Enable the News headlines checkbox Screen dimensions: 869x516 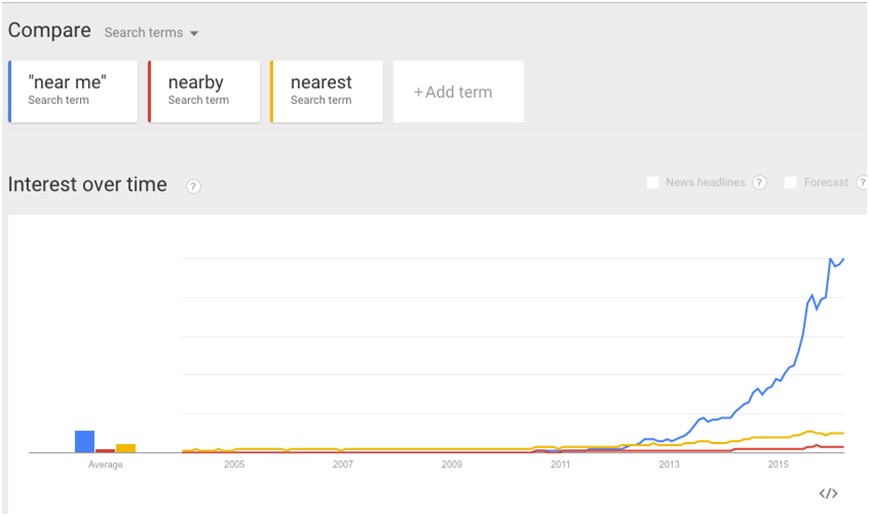click(x=653, y=182)
